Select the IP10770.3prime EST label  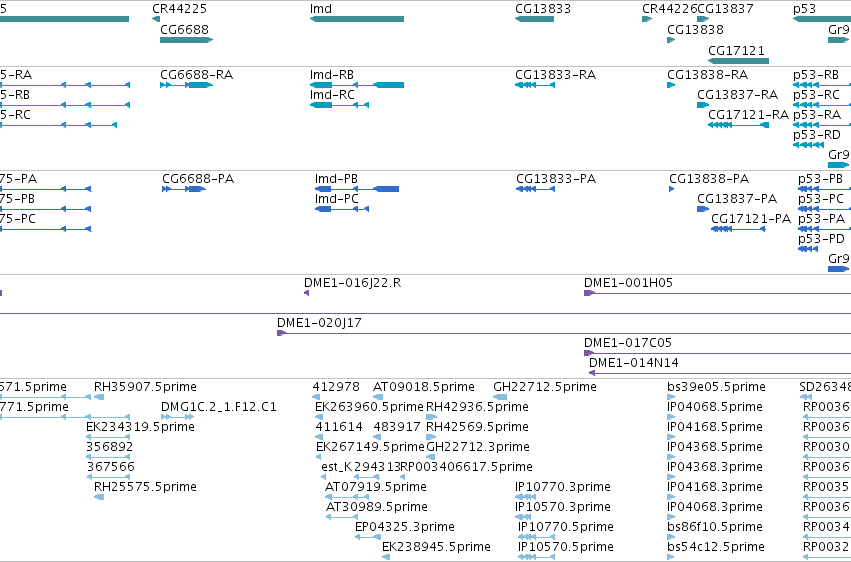click(x=563, y=487)
